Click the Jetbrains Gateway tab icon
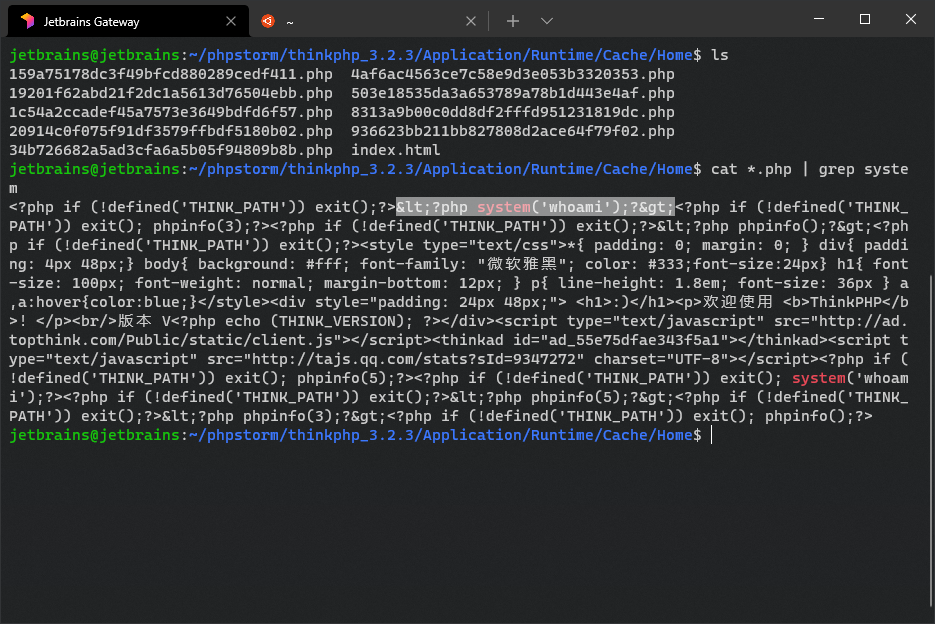935x624 pixels. 27,21
